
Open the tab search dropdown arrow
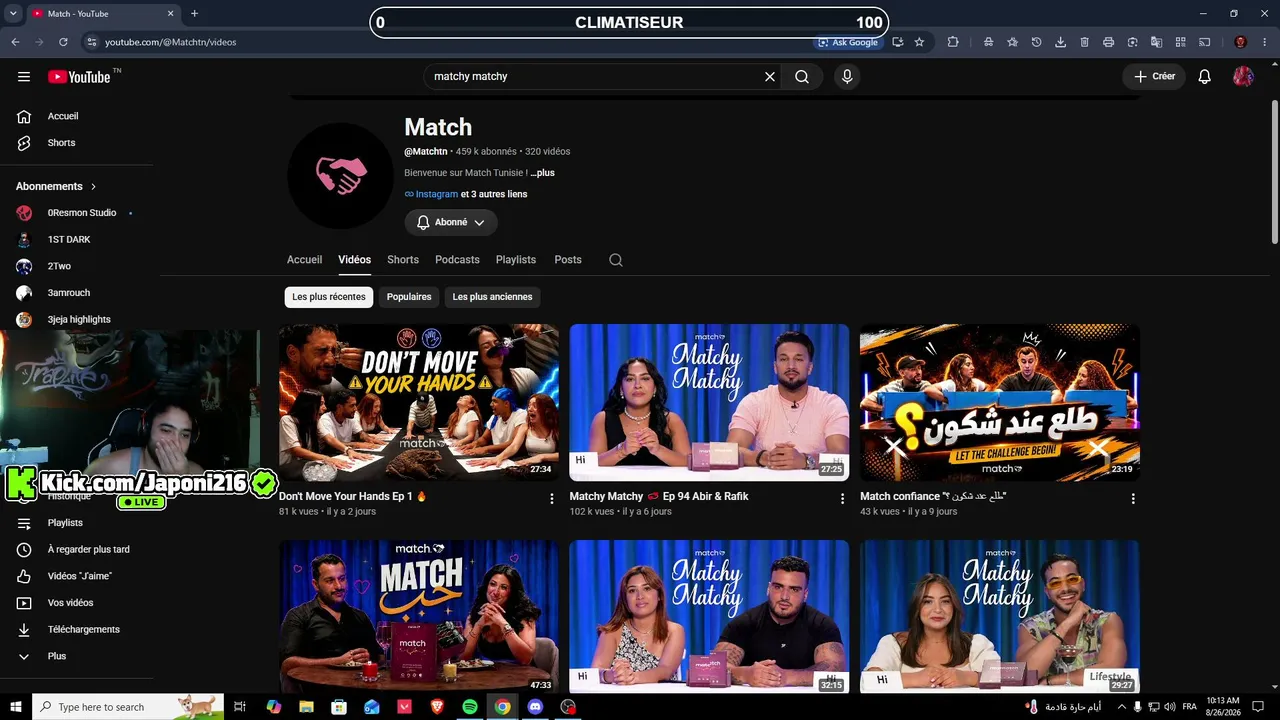(x=14, y=14)
